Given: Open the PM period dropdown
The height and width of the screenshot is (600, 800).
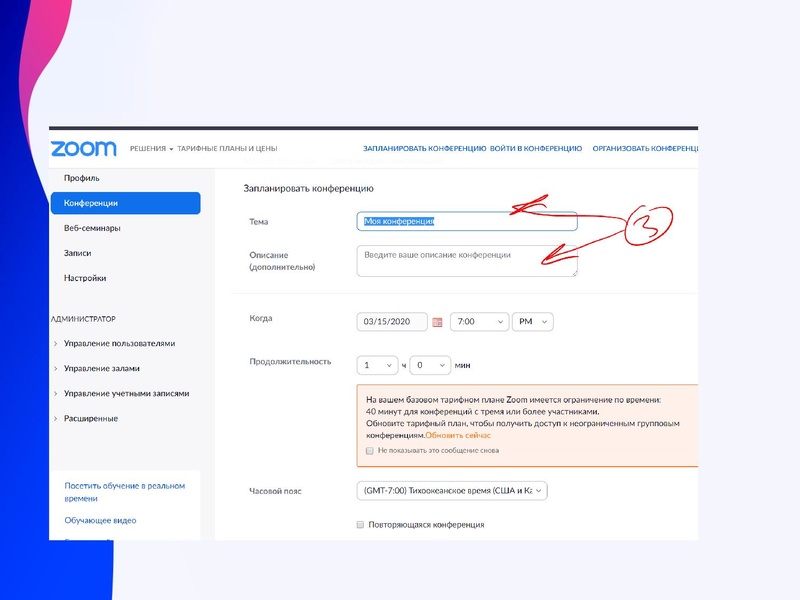Looking at the screenshot, I should point(532,323).
